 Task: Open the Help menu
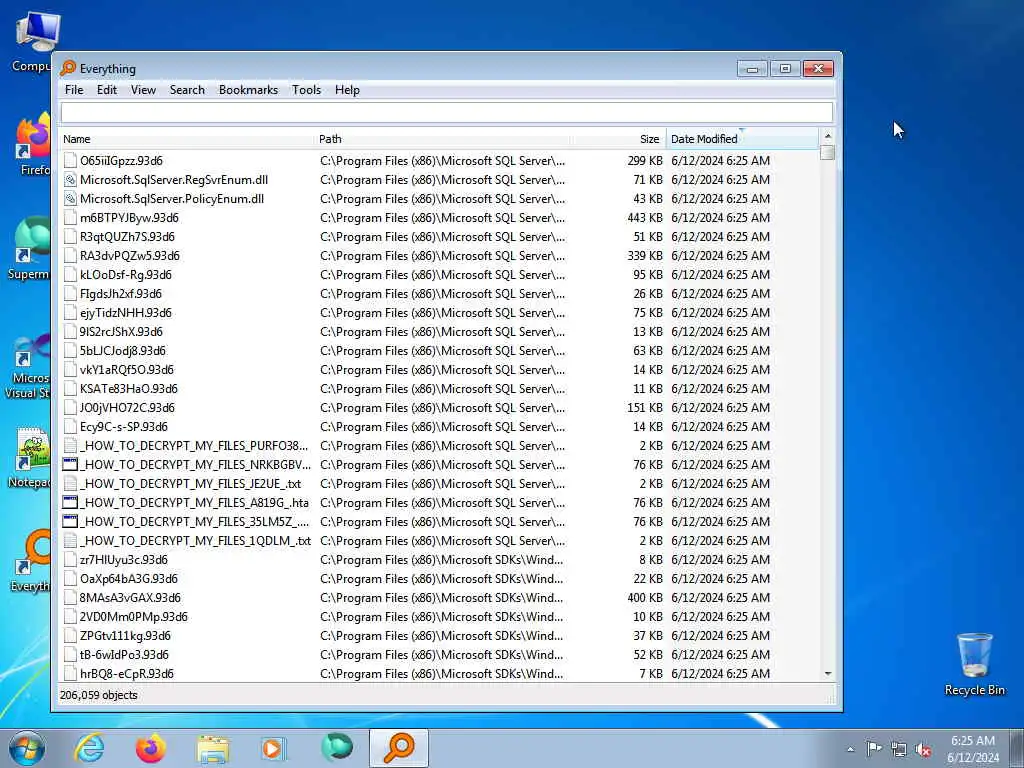(347, 90)
